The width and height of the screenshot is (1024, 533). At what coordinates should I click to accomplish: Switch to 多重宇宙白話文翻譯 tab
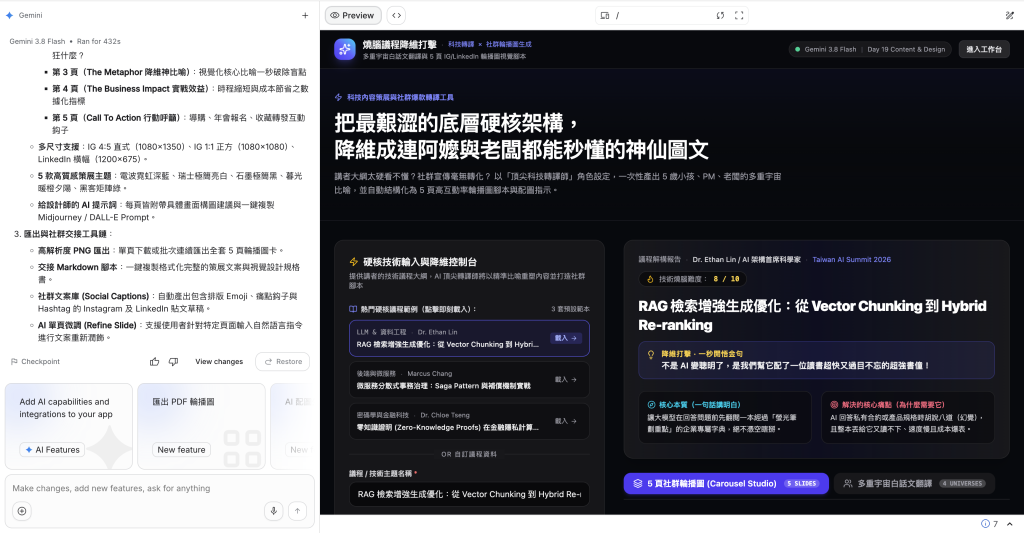click(914, 483)
